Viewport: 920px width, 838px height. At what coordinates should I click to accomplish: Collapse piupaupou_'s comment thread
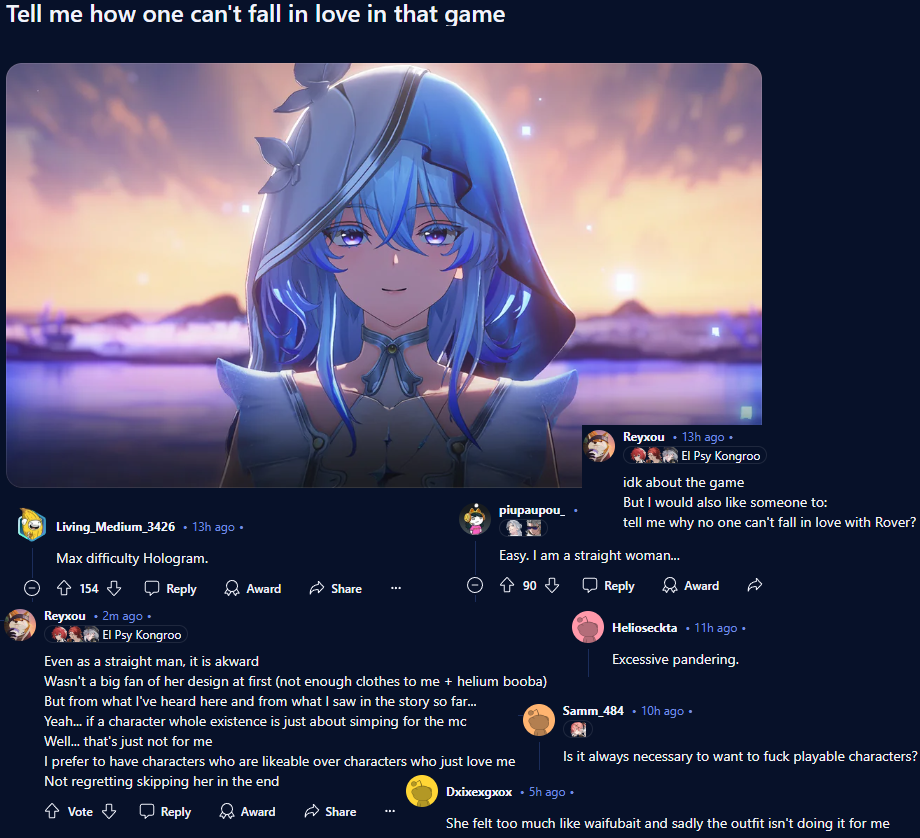[x=475, y=585]
